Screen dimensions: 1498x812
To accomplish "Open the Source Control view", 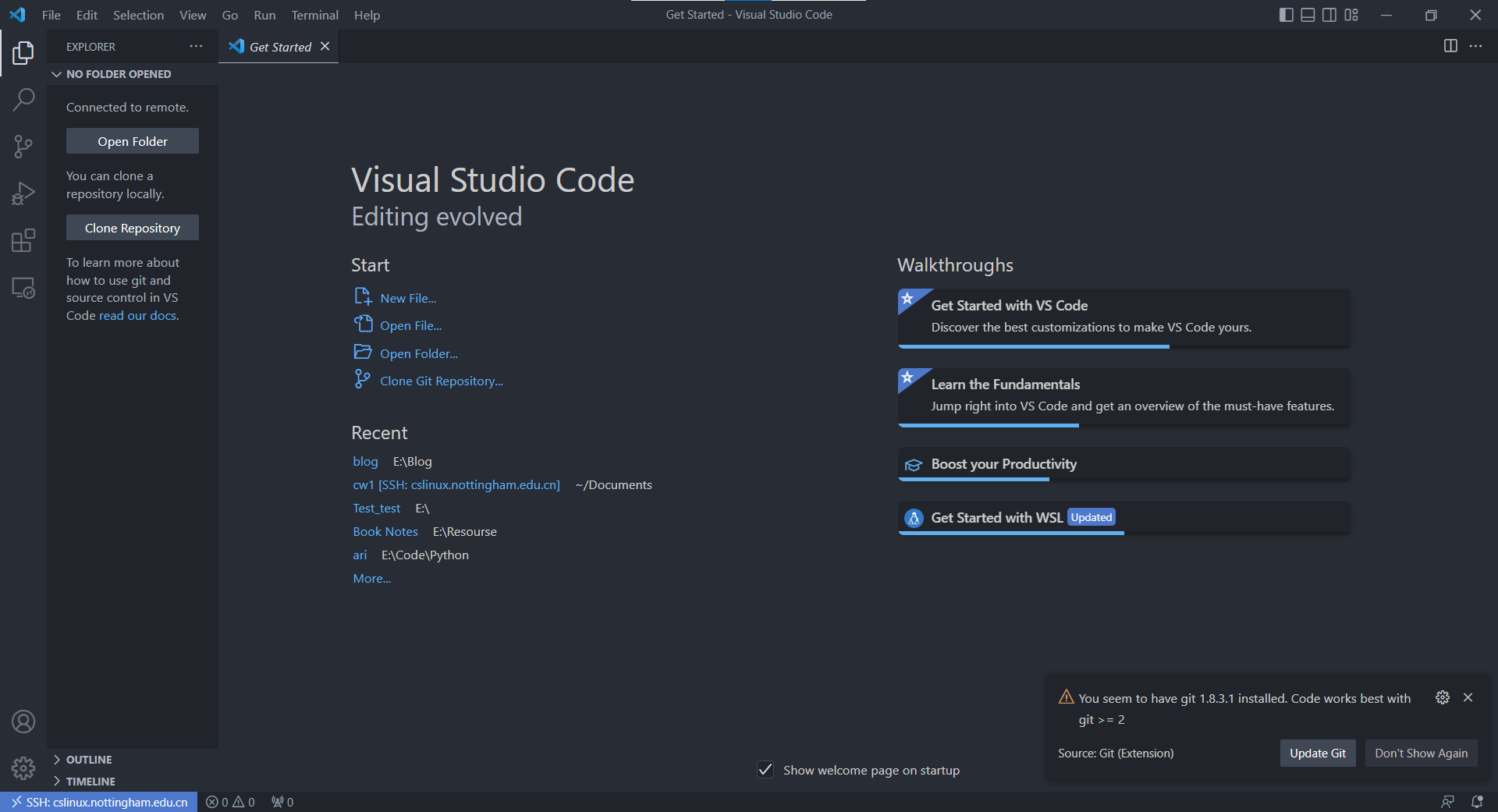I will (23, 146).
